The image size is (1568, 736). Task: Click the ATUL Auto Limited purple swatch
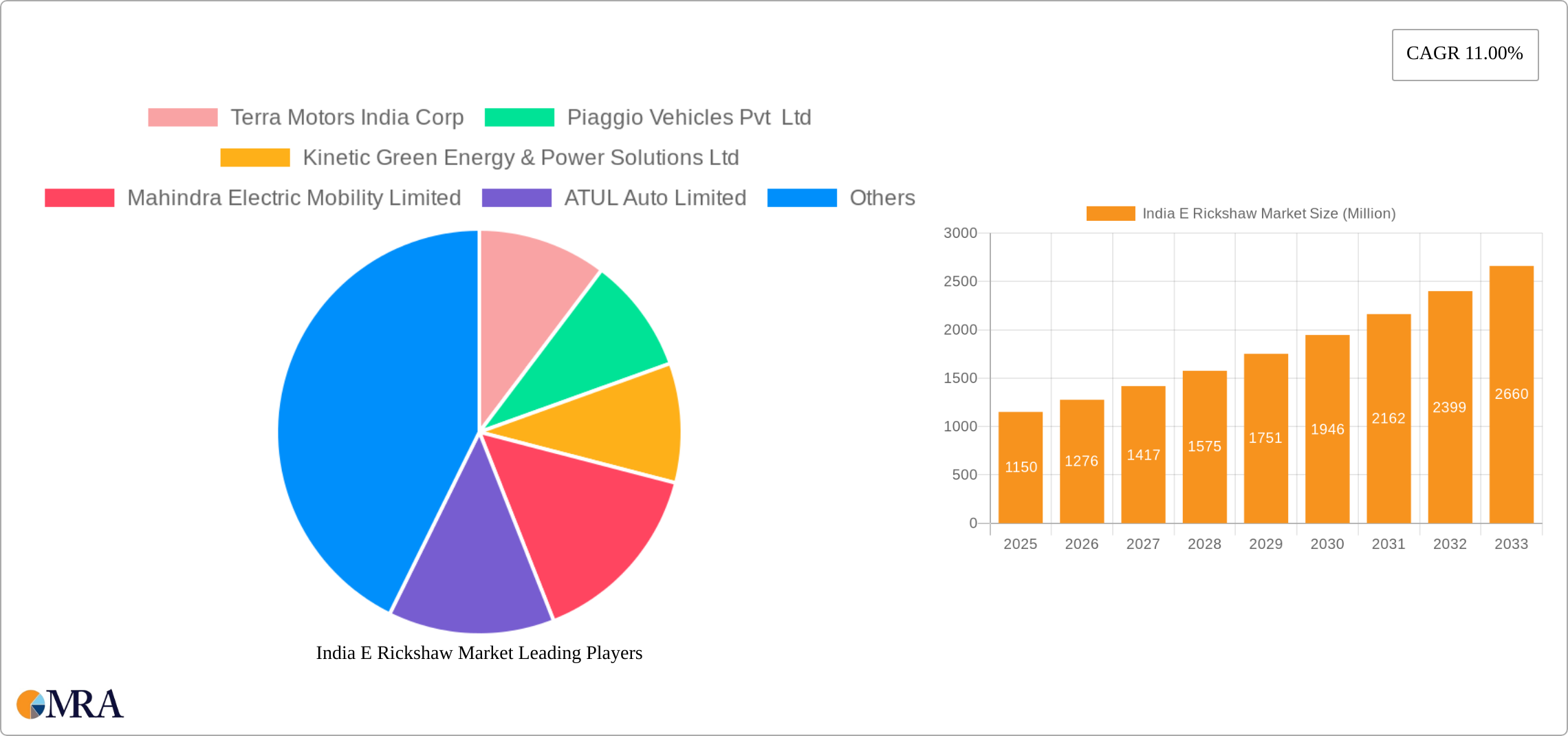click(516, 198)
